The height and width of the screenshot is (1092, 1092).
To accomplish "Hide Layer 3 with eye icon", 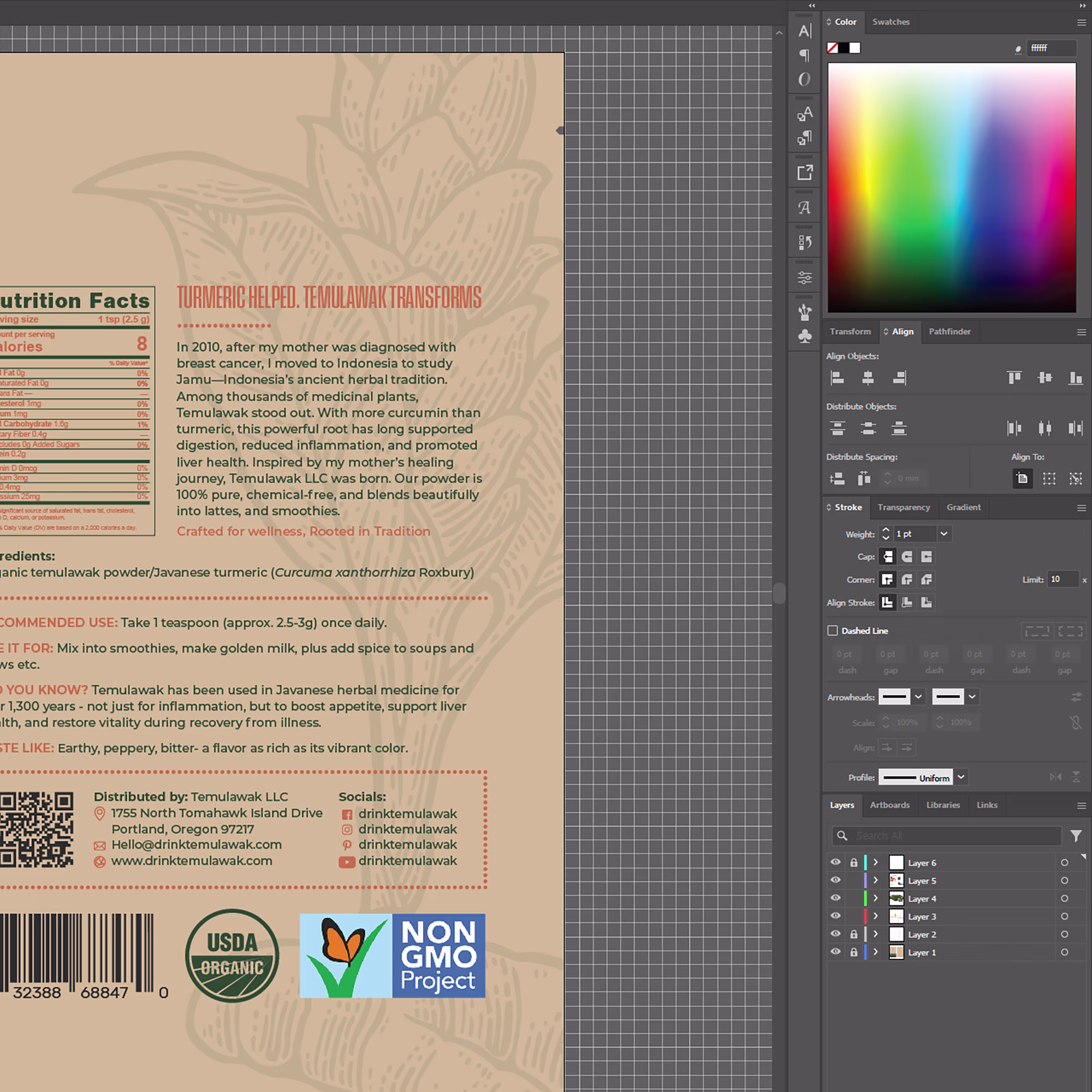I will tap(835, 916).
